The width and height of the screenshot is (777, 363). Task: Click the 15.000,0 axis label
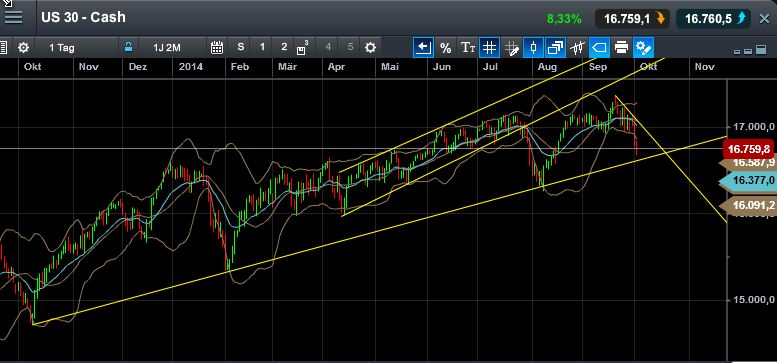pos(753,300)
